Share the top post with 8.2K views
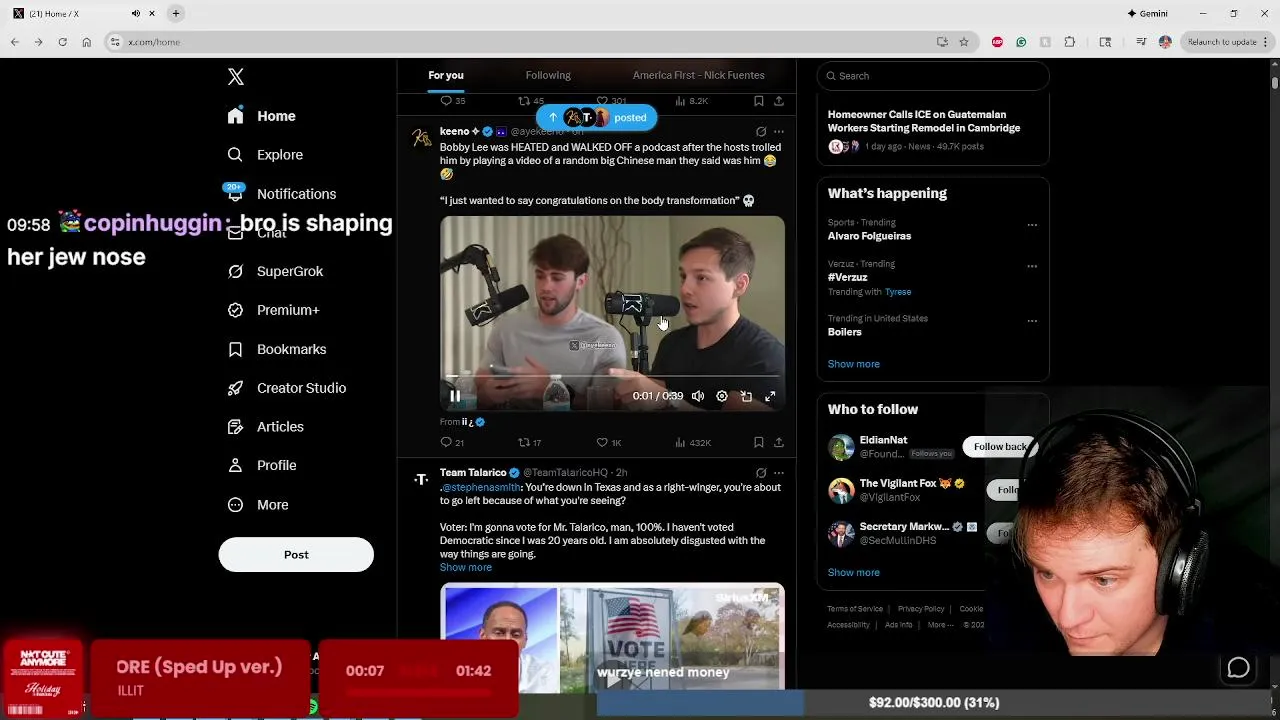Viewport: 1280px width, 720px height. tap(779, 101)
